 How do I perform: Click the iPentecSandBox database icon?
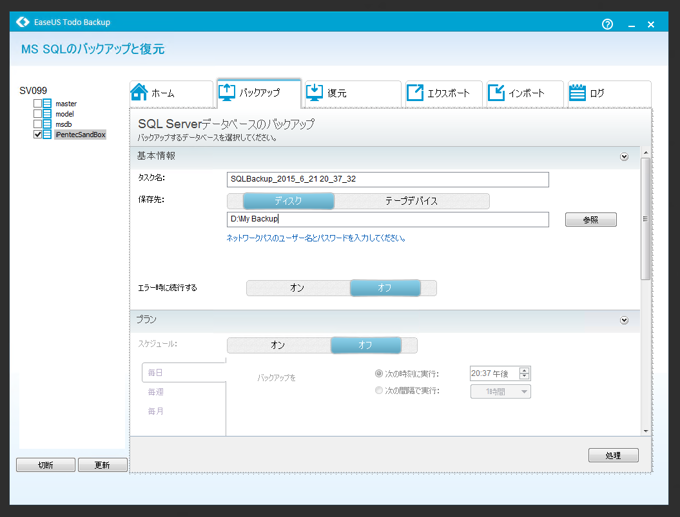(47, 134)
